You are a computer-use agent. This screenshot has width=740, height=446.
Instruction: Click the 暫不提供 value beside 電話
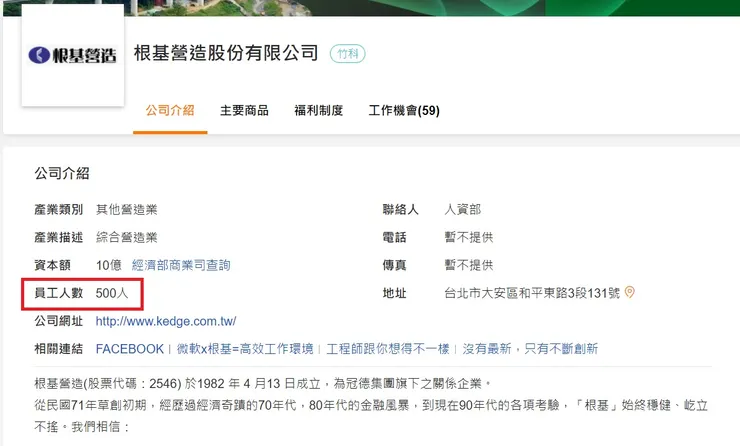pyautogui.click(x=469, y=237)
